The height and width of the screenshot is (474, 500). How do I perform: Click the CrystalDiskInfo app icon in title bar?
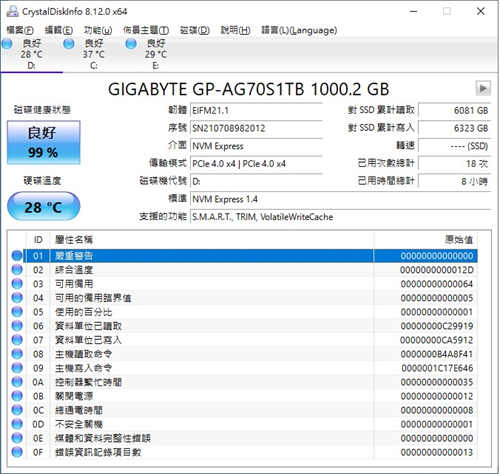click(13, 11)
